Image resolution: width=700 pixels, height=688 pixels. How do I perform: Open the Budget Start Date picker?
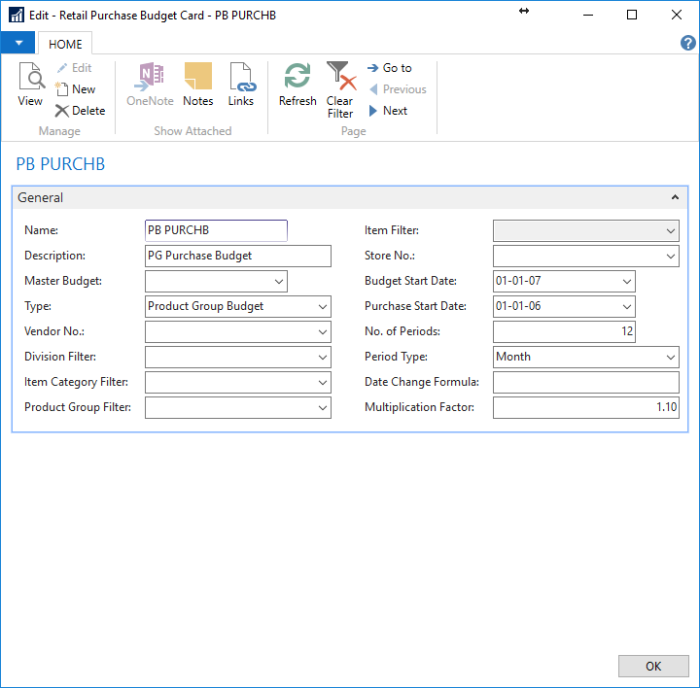click(626, 281)
